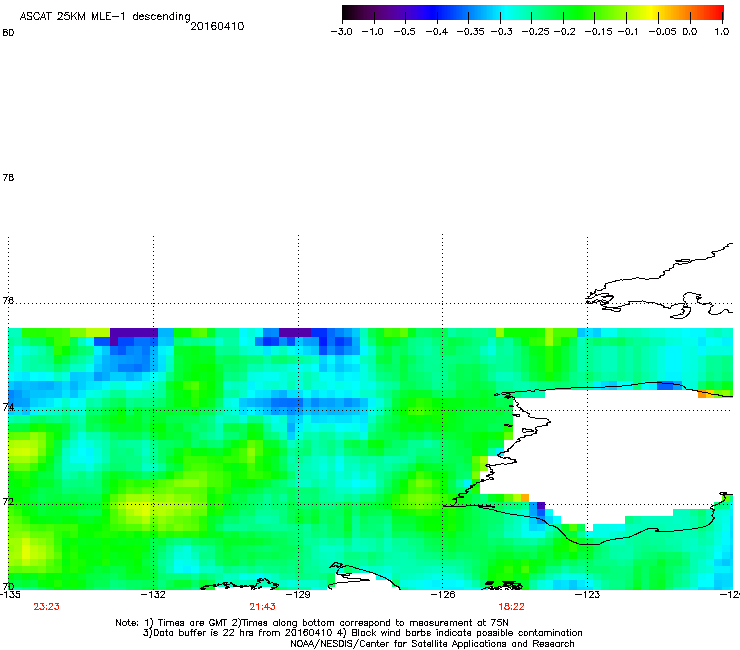Viewport: 740px width, 650px height.
Task: Click the ASCAT 25KM MLE-1 descending title
Action: (x=105, y=17)
